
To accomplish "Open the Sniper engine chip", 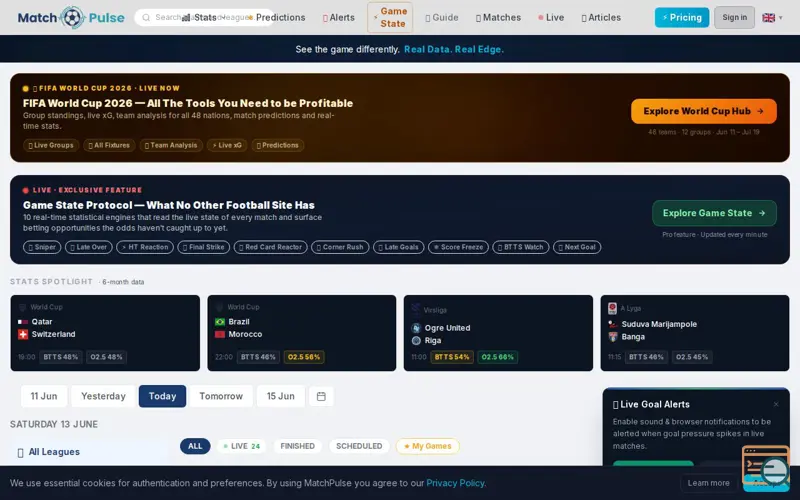I will tap(42, 247).
